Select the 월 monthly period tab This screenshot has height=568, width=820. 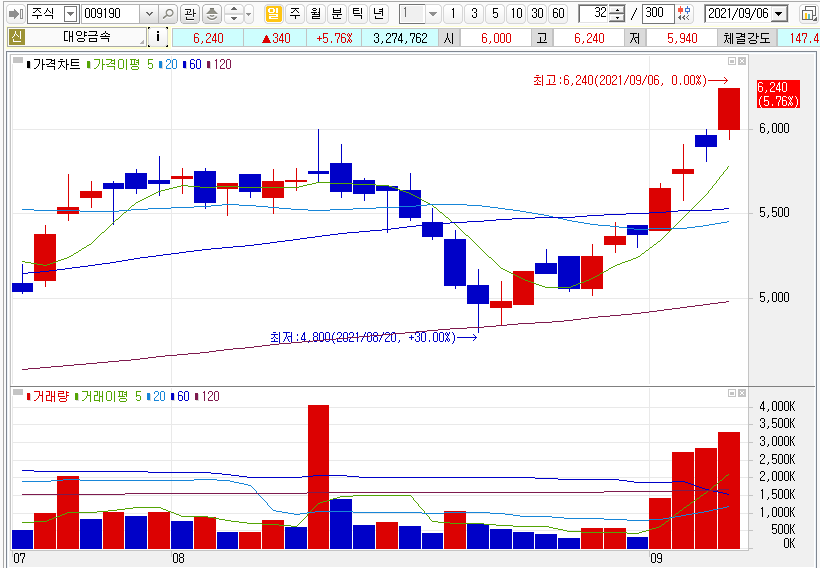click(316, 14)
